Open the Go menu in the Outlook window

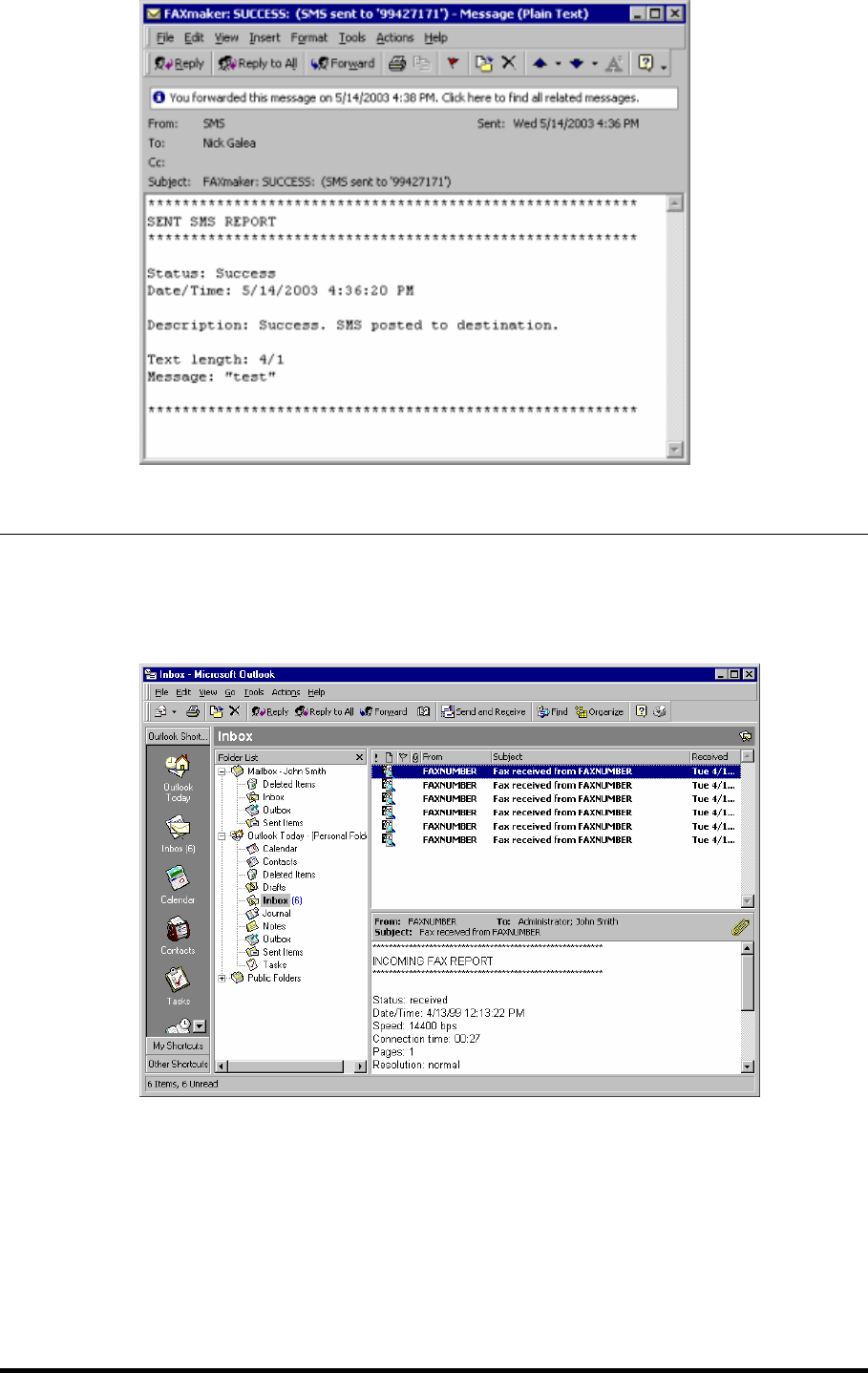tap(230, 692)
